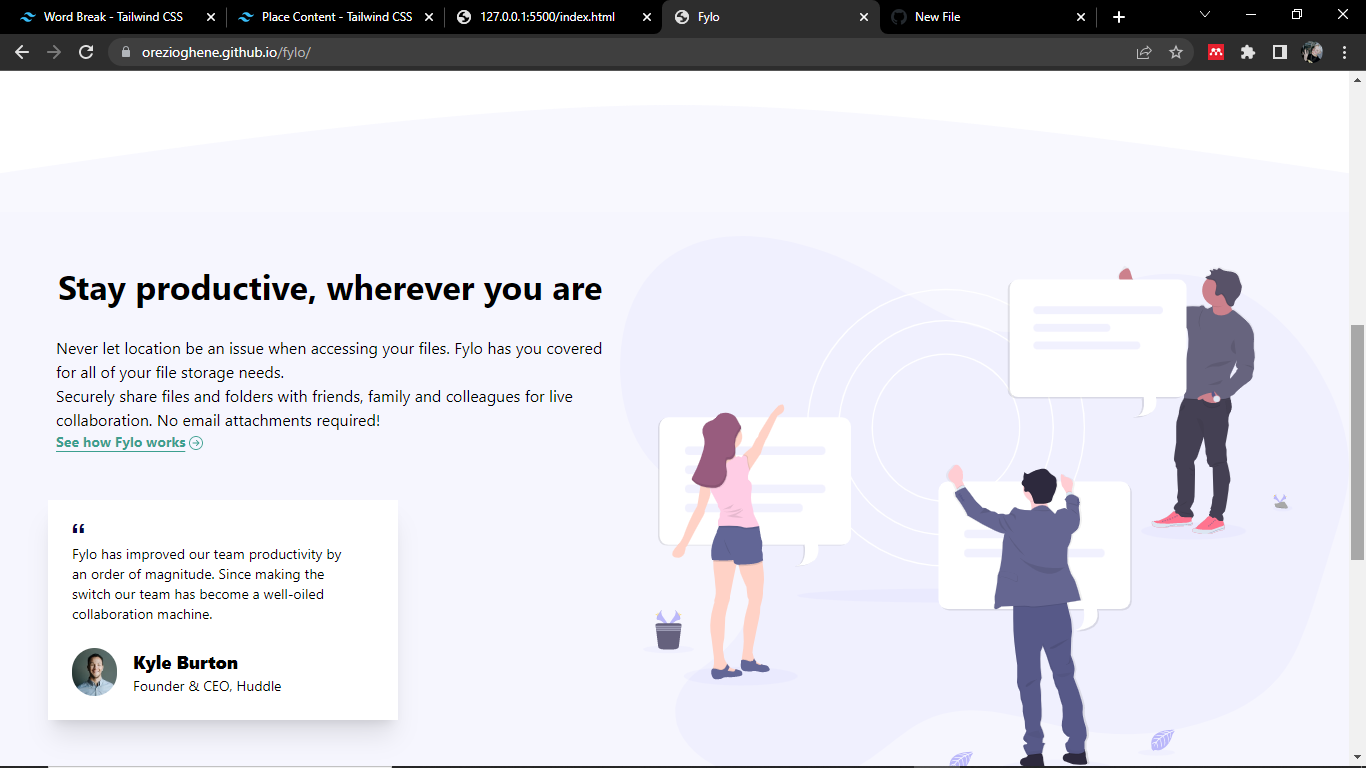The image size is (1366, 768).
Task: Click Kyle Burton's profile photo
Action: click(94, 672)
